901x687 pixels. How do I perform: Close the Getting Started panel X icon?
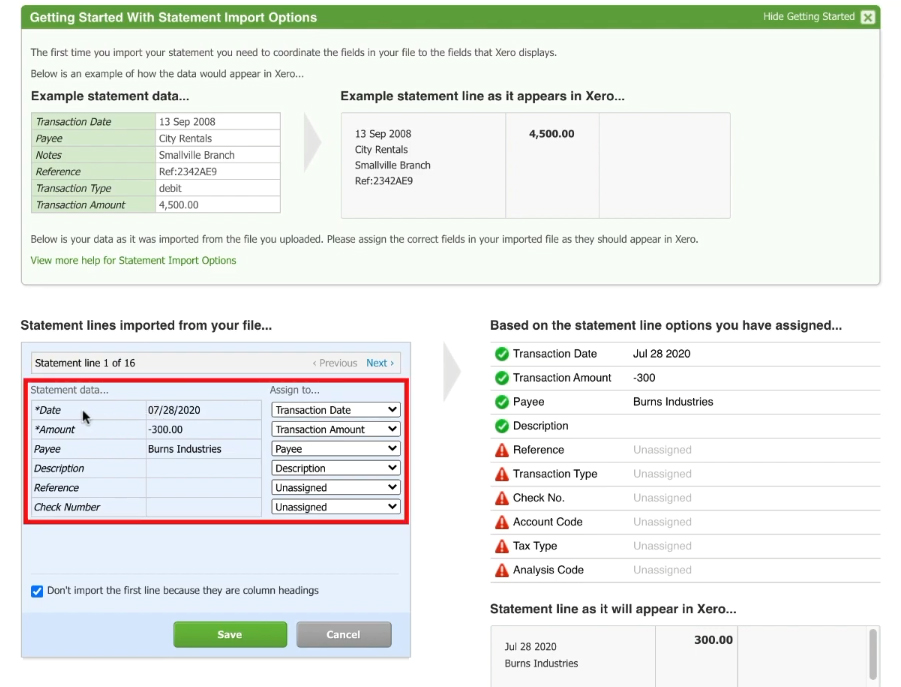pos(868,17)
